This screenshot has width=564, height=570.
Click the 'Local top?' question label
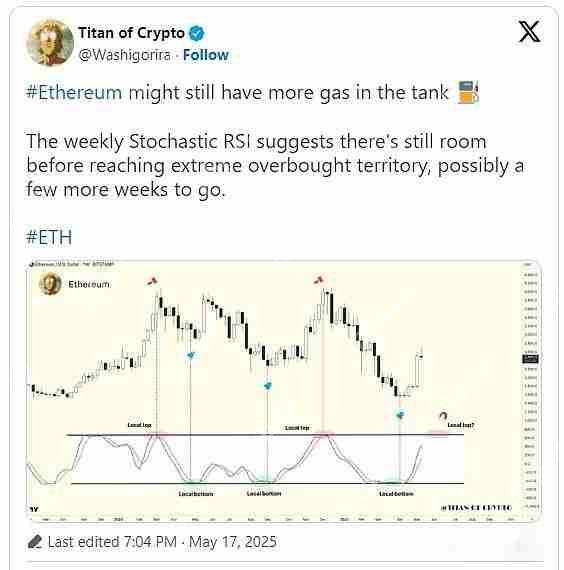click(x=461, y=425)
